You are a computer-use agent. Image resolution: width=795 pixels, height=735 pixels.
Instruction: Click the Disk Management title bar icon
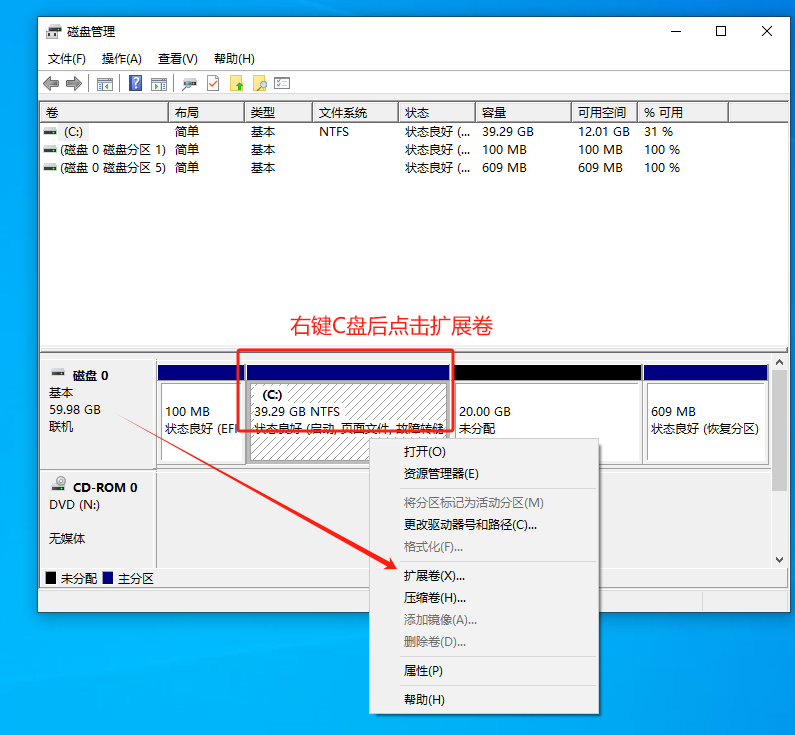coord(53,32)
